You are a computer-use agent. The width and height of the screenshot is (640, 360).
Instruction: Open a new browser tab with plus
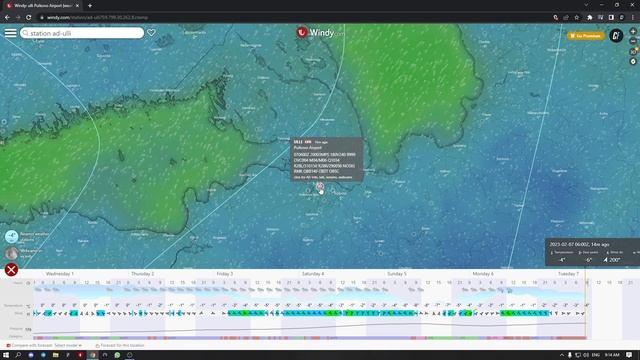90,6
